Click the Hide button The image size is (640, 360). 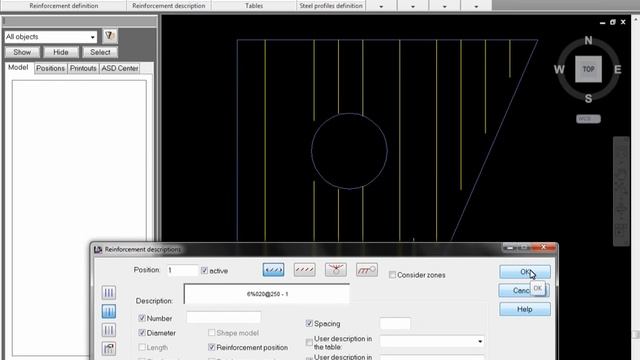61,52
